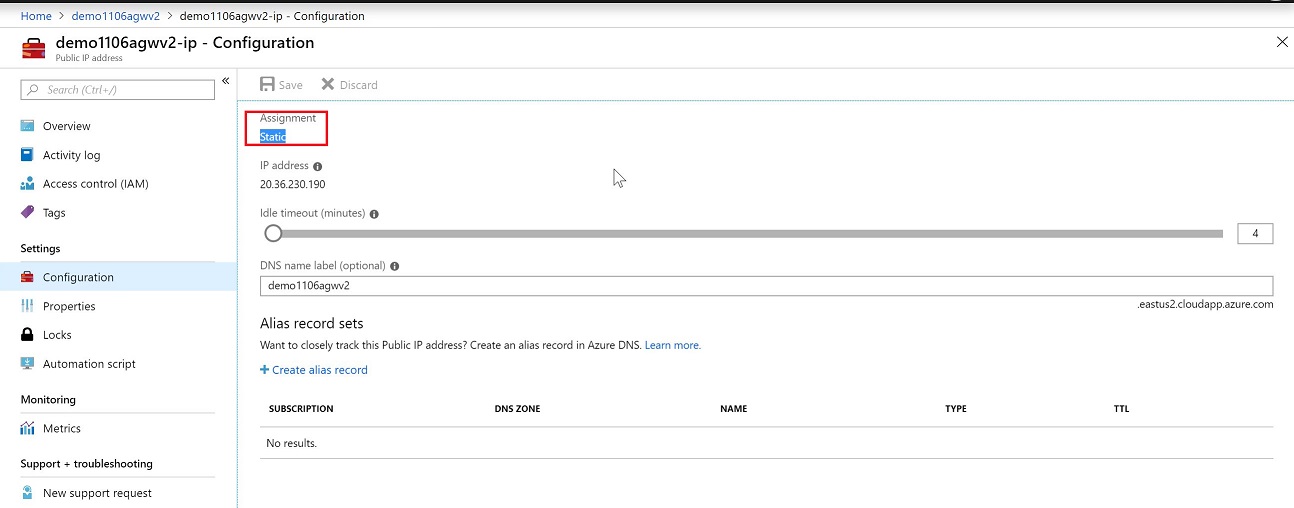This screenshot has height=508, width=1294.
Task: Click the No results. table row
Action: coord(766,443)
